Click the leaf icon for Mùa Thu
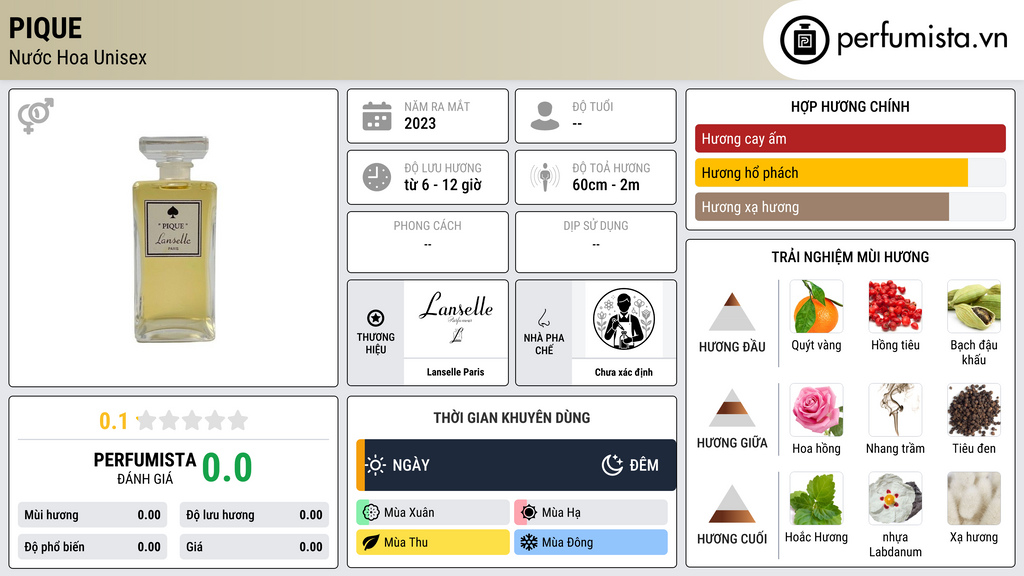Image resolution: width=1024 pixels, height=576 pixels. click(x=371, y=542)
